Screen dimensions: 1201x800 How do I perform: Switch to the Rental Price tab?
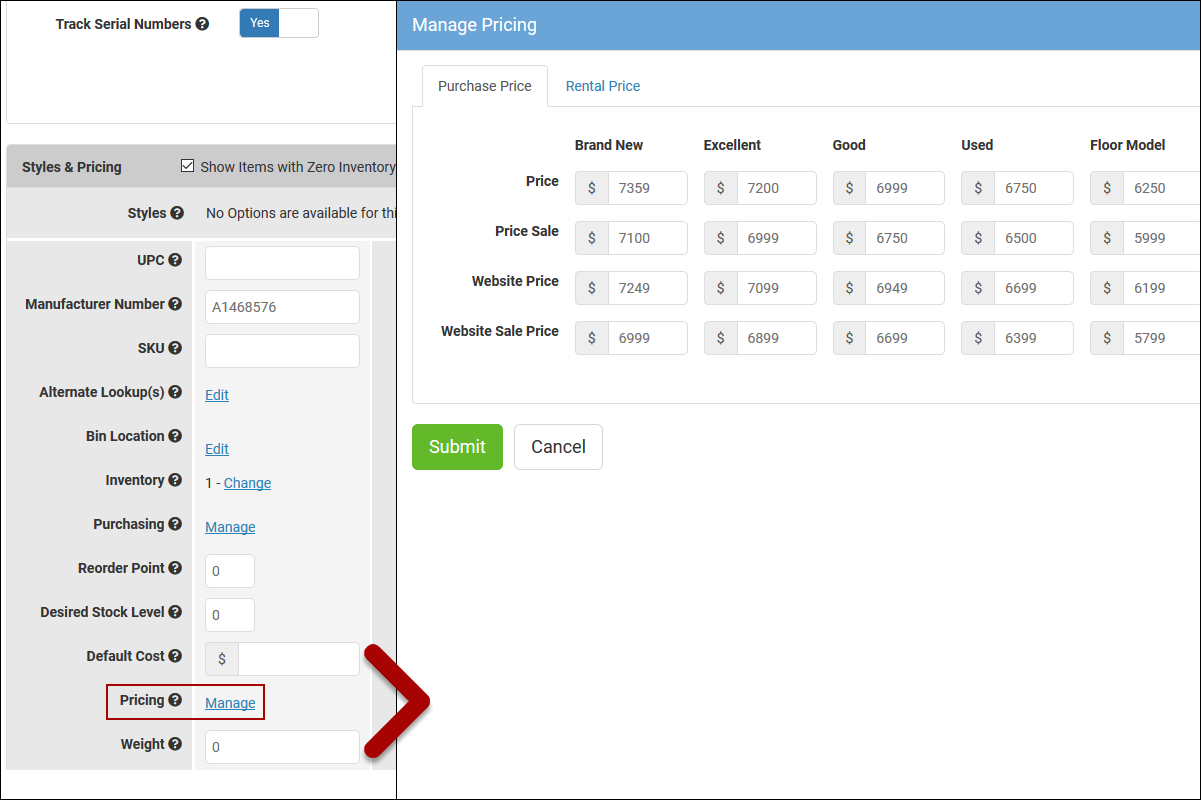pos(602,86)
